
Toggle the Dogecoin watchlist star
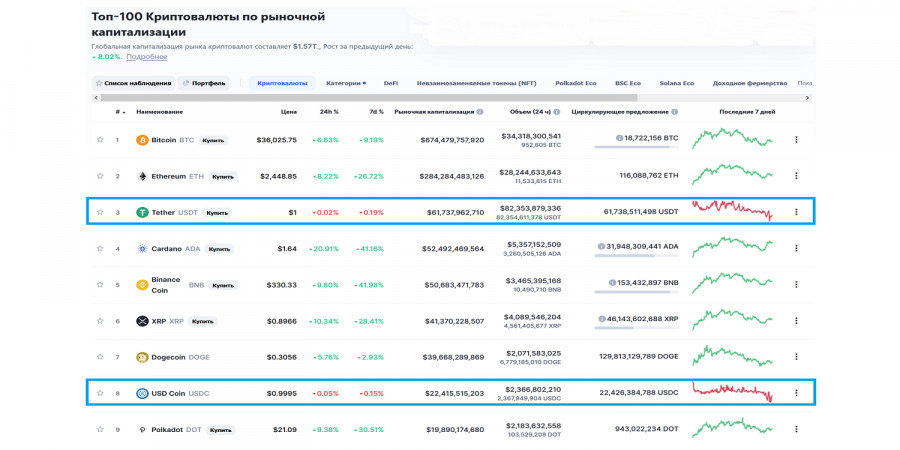[100, 356]
